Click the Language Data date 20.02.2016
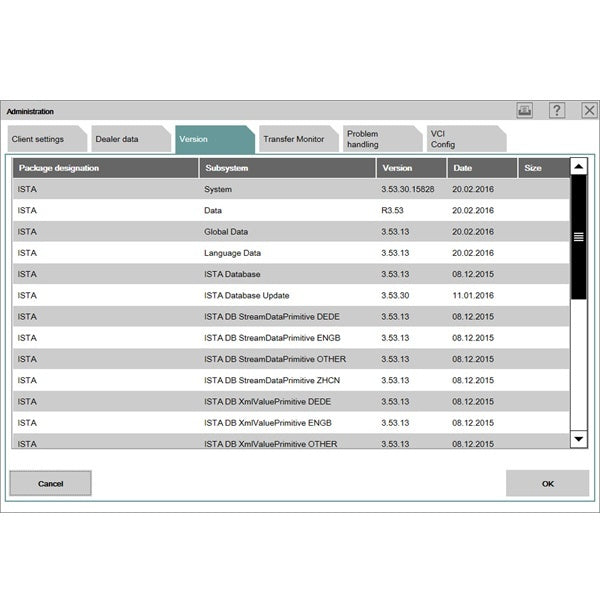600x600 pixels. [x=473, y=253]
